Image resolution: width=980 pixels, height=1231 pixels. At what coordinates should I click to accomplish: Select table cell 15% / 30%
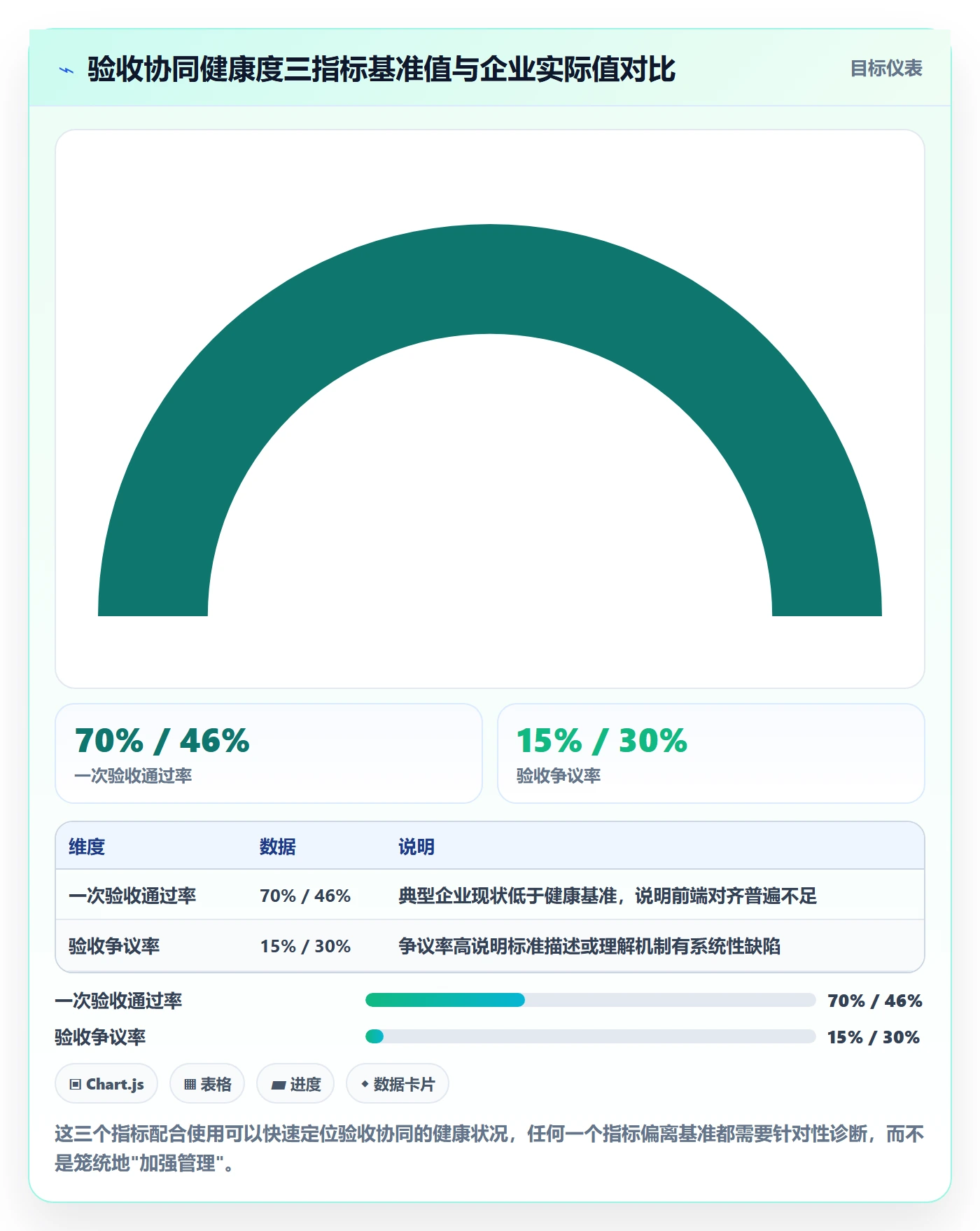(x=305, y=946)
